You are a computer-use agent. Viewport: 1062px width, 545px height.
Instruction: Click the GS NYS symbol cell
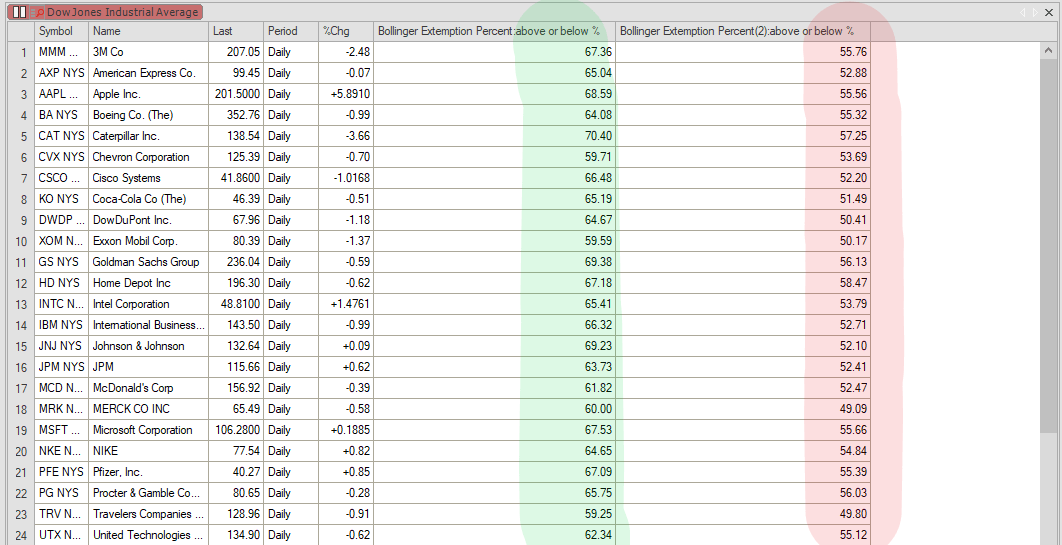point(62,262)
